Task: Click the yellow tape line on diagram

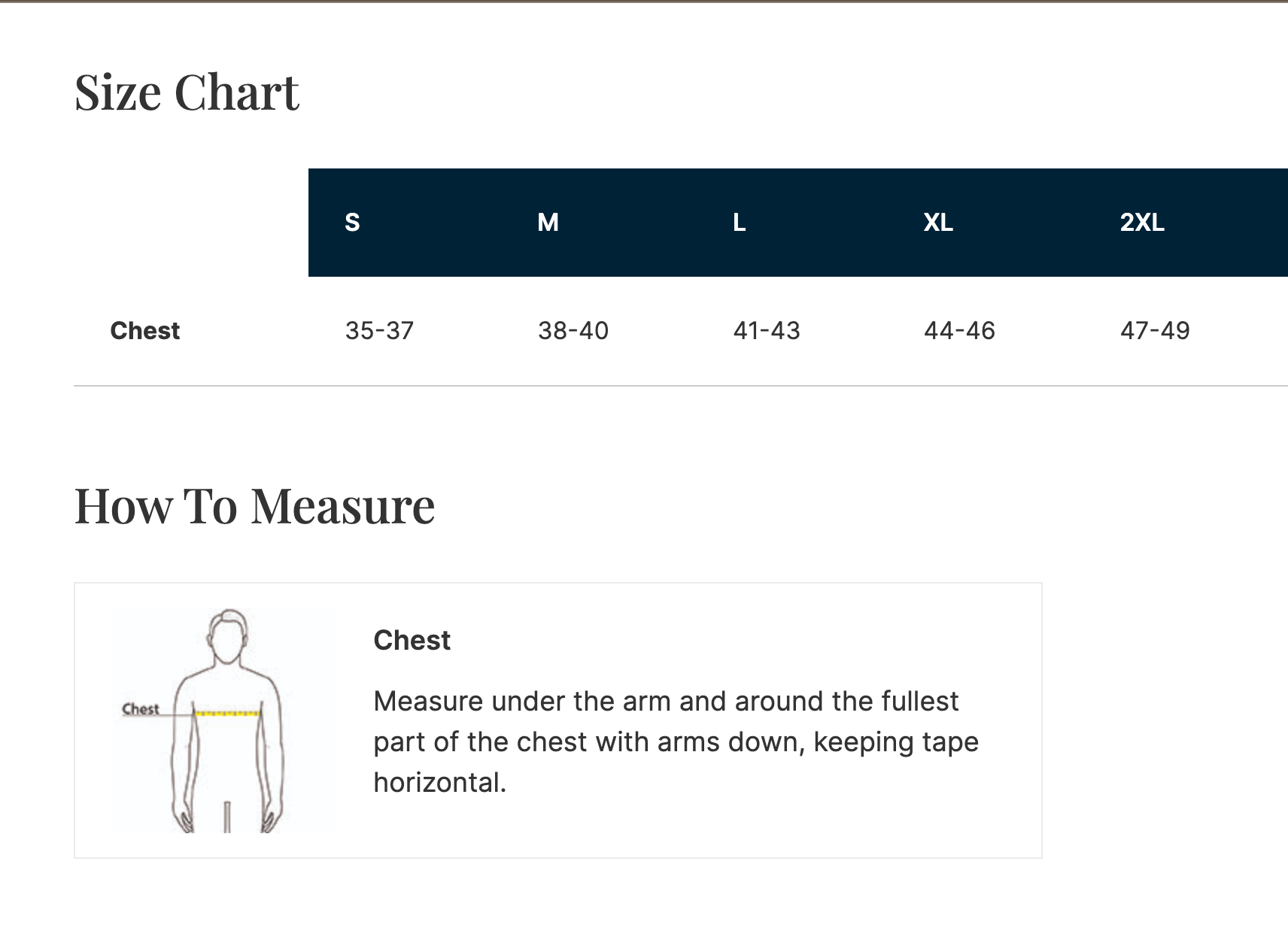Action: tap(227, 712)
